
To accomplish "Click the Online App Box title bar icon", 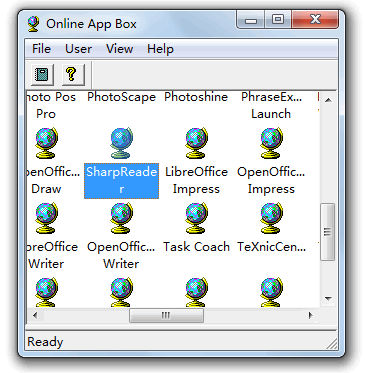I will (x=33, y=24).
